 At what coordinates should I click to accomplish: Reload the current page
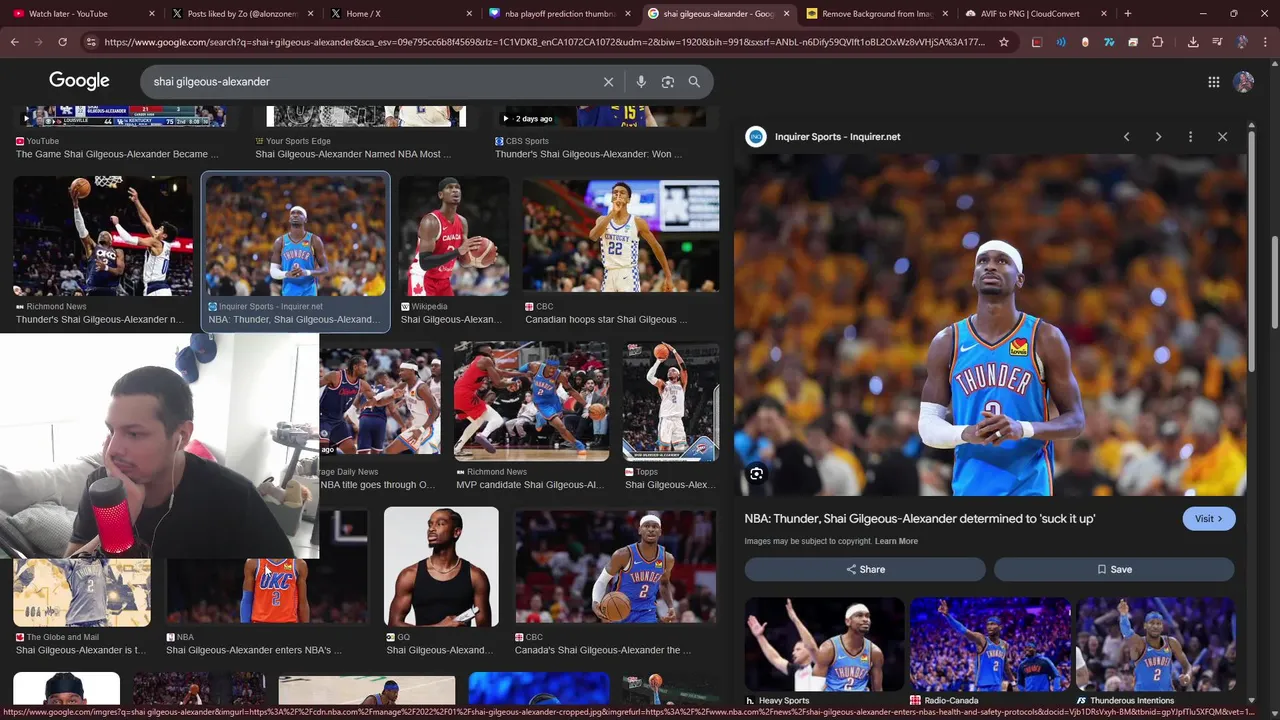[x=62, y=42]
